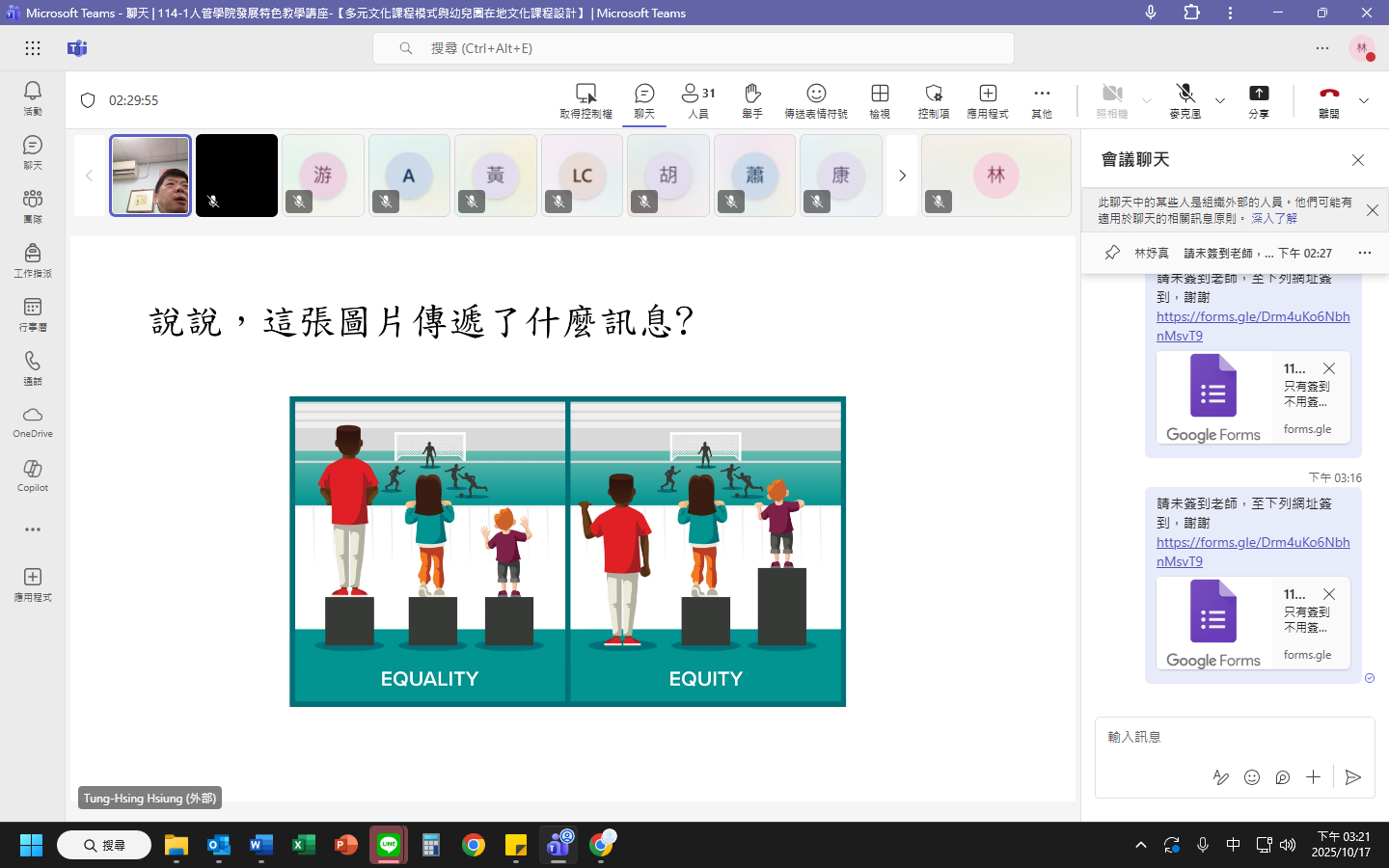Toggle the camera on or off

pos(1112,100)
